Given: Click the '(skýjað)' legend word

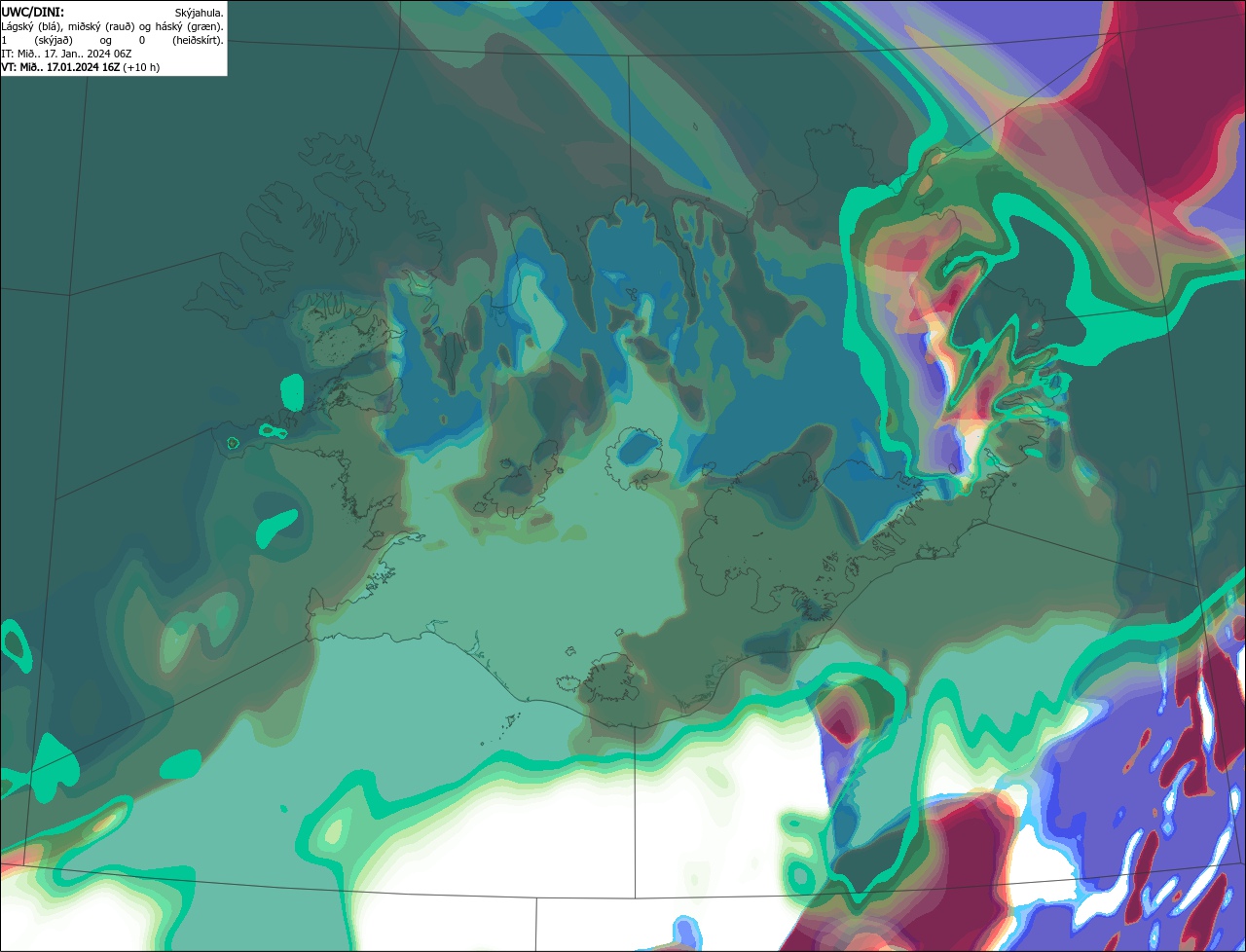Looking at the screenshot, I should point(54,41).
